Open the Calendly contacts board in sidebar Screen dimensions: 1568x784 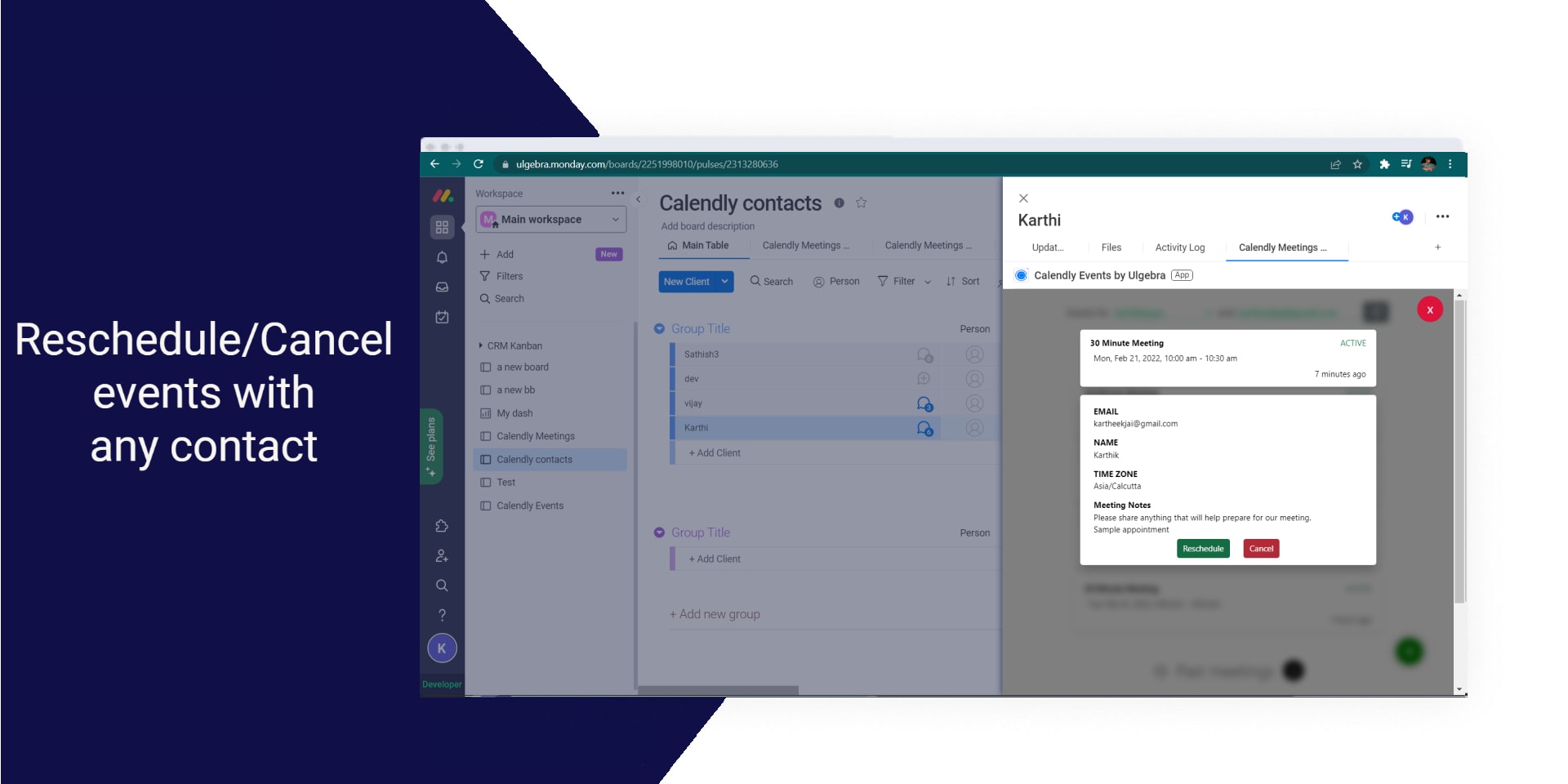pyautogui.click(x=550, y=459)
